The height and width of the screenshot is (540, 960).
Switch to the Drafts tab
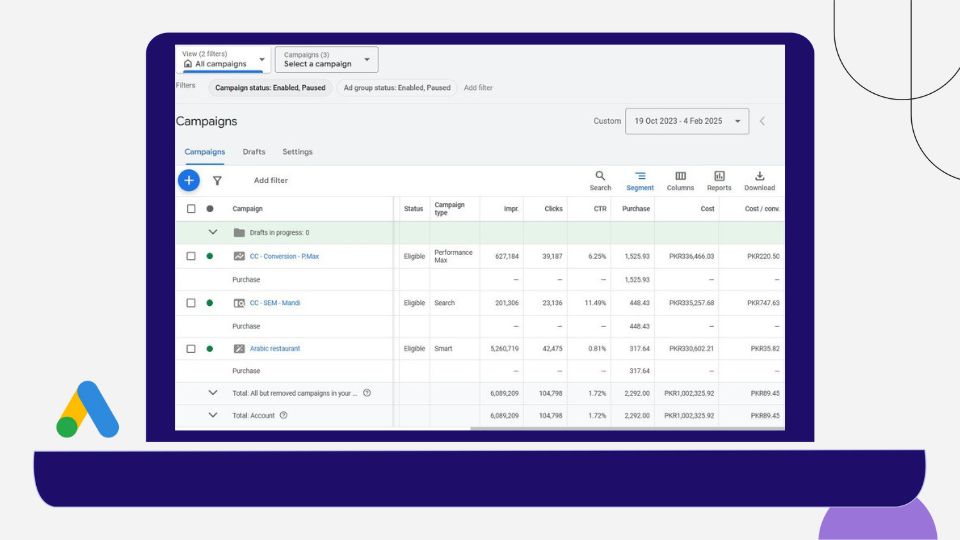click(x=254, y=152)
